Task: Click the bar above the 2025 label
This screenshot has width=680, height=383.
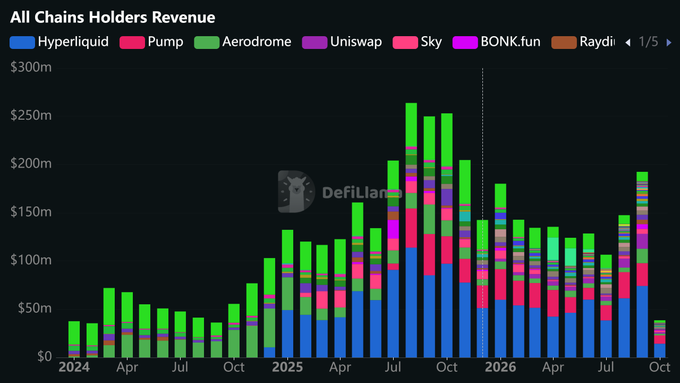Action: point(288,294)
